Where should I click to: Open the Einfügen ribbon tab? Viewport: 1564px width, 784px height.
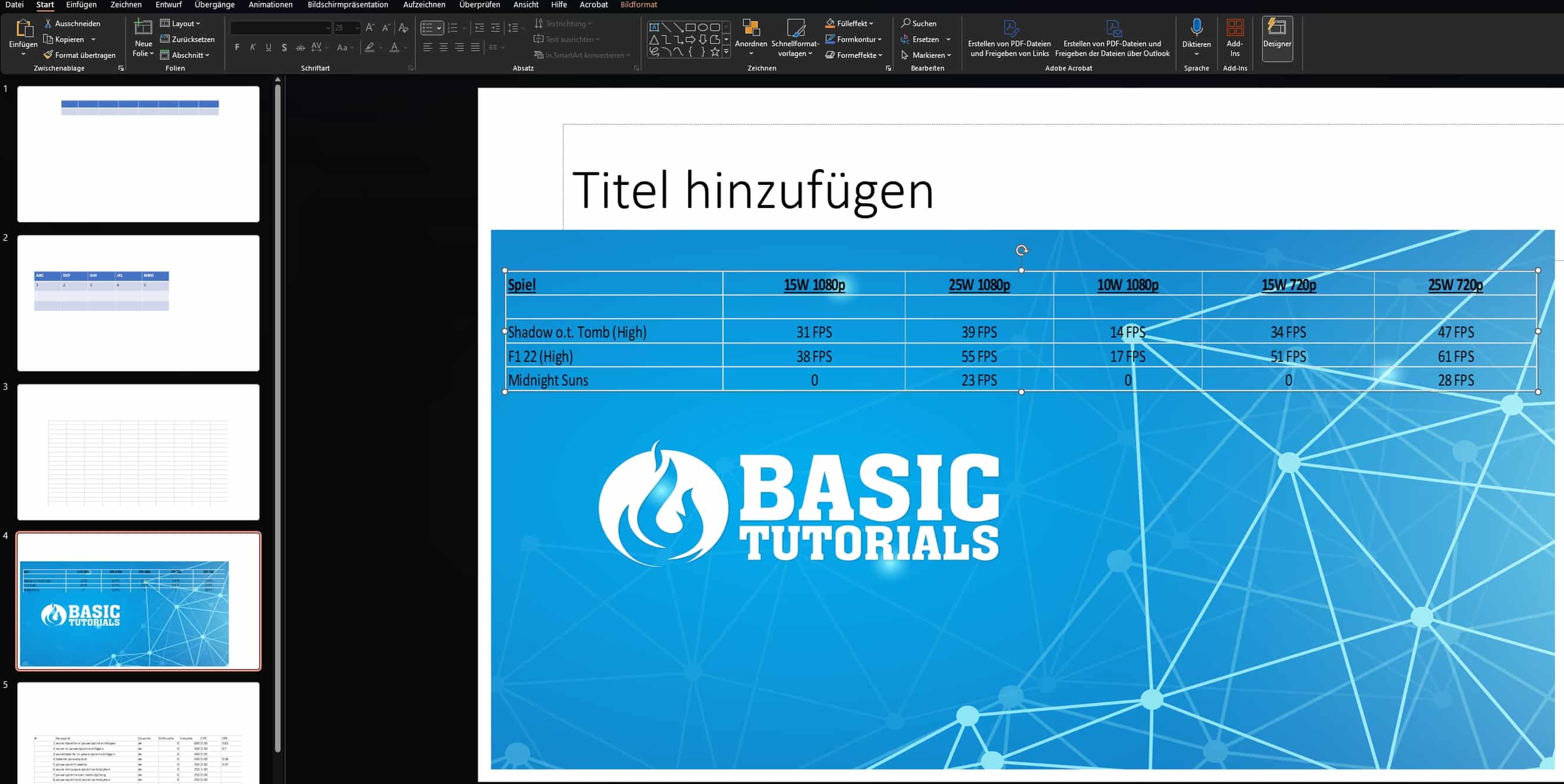pos(81,5)
